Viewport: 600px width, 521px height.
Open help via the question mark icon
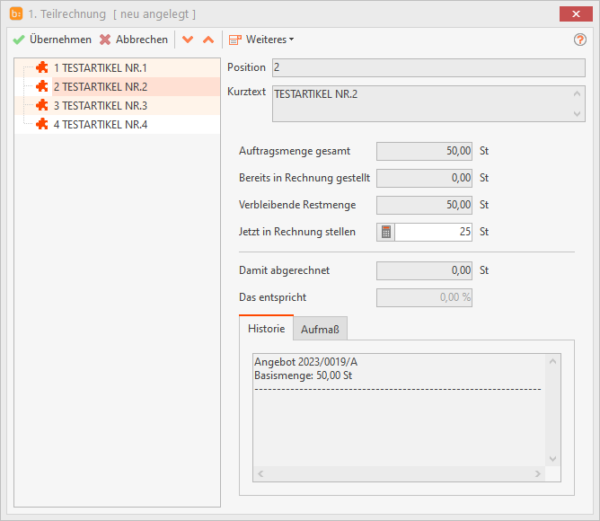coord(579,40)
